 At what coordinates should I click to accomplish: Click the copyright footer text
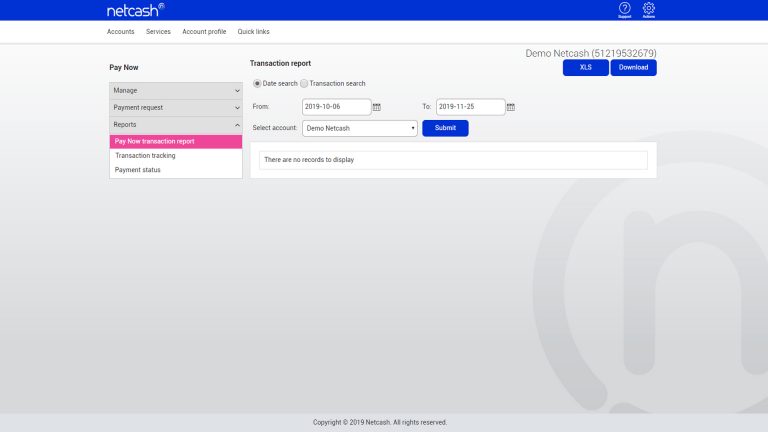pyautogui.click(x=380, y=422)
